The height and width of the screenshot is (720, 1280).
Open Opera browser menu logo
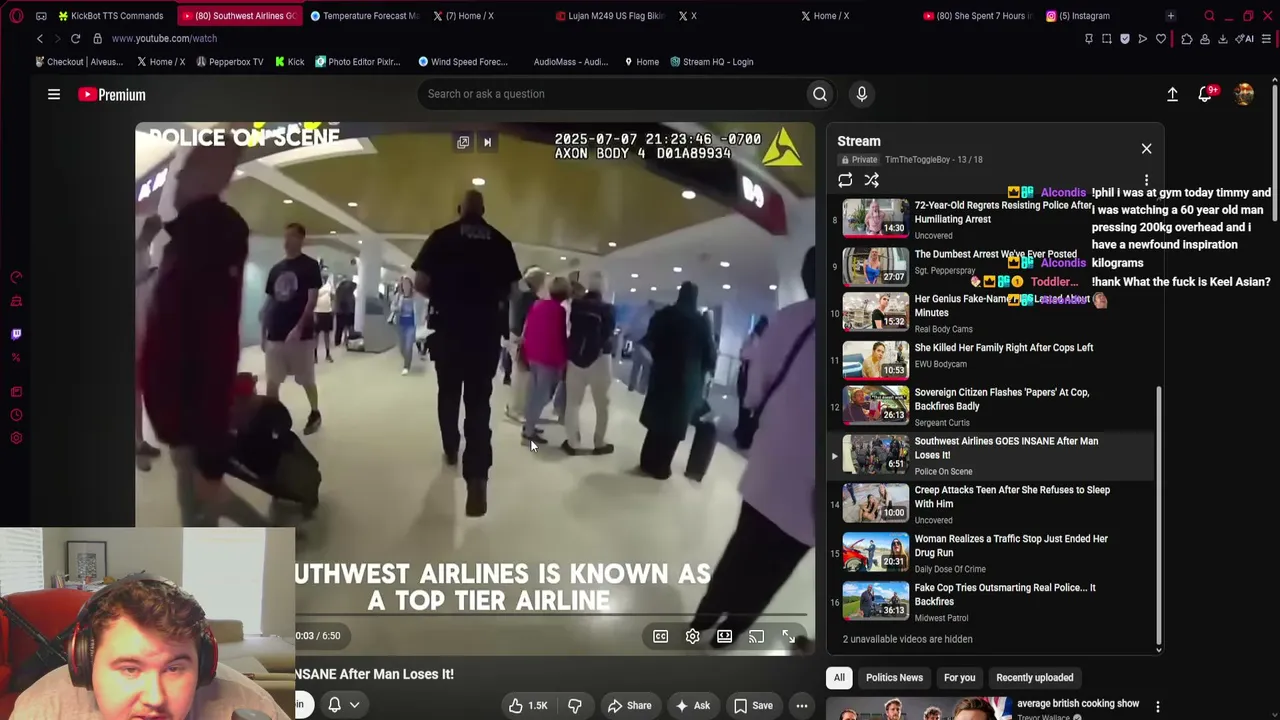tap(16, 16)
